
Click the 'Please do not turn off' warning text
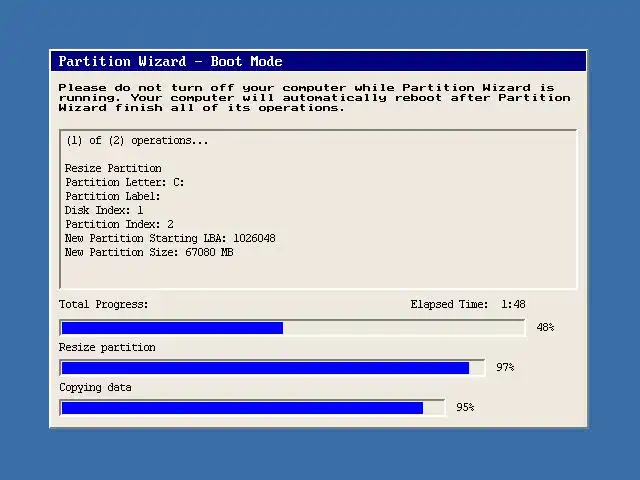(x=314, y=98)
